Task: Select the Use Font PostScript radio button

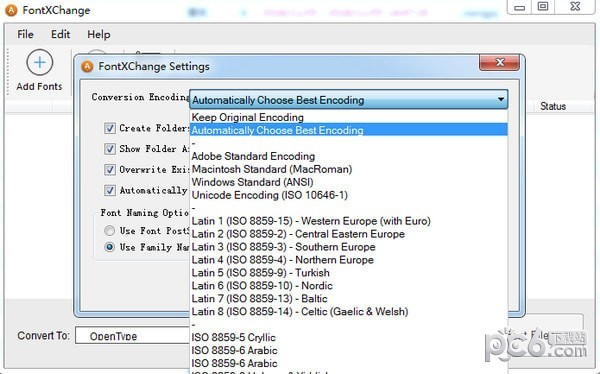Action: click(x=109, y=230)
